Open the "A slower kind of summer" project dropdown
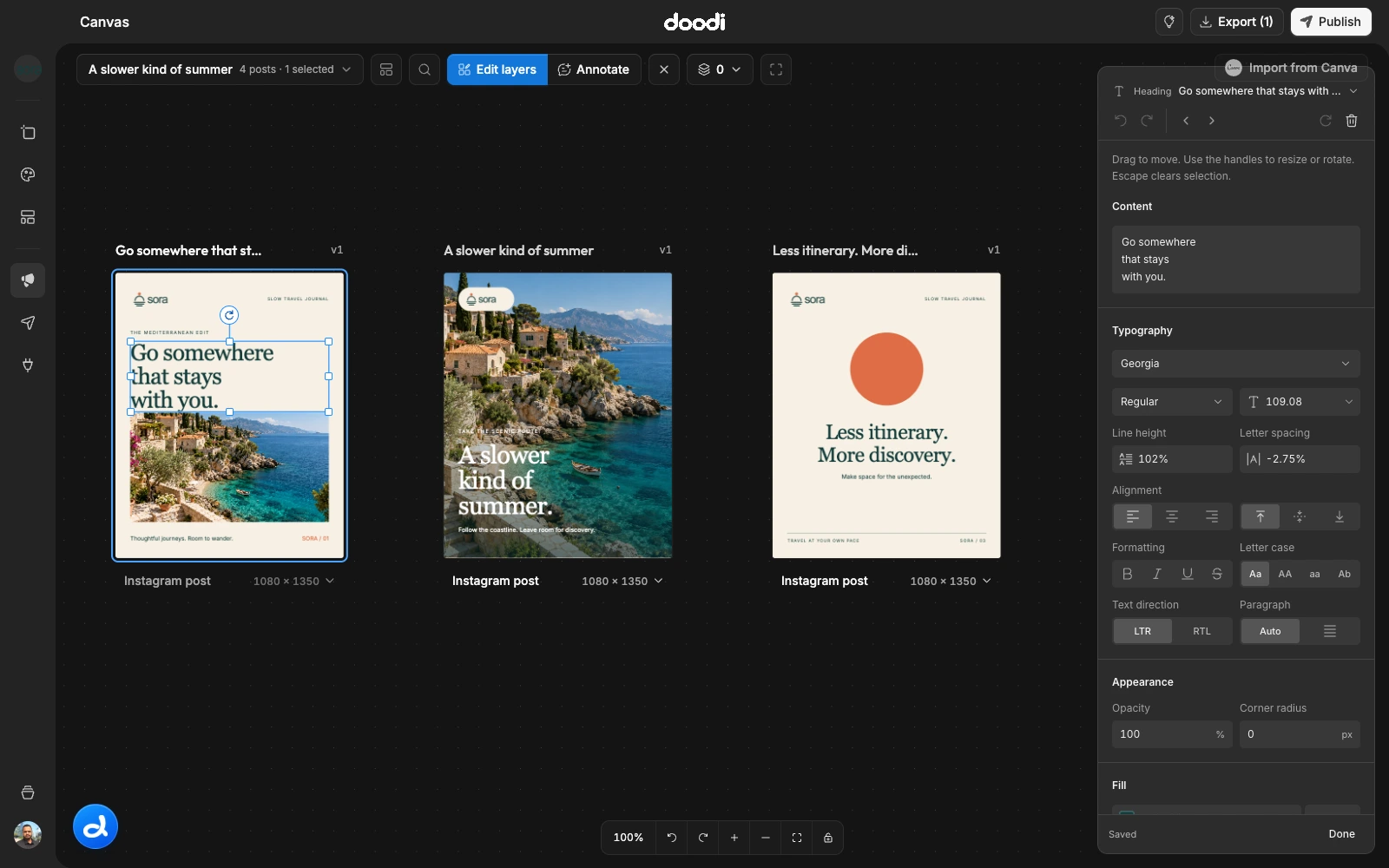The image size is (1389, 868). pos(220,69)
